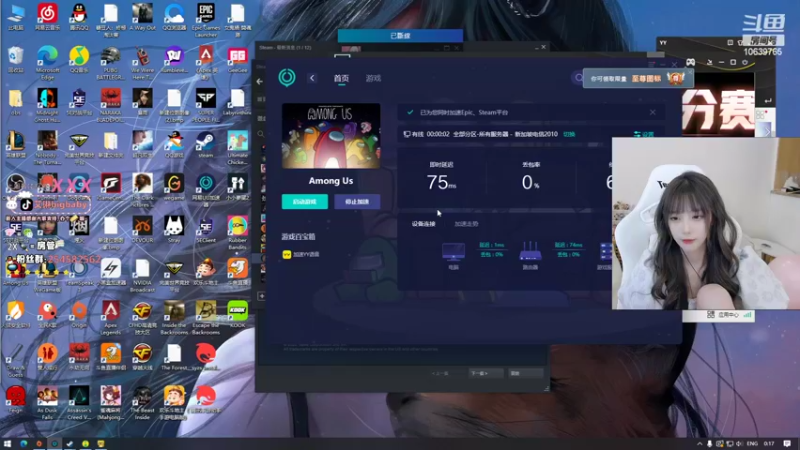Click the green launch game button

305,202
